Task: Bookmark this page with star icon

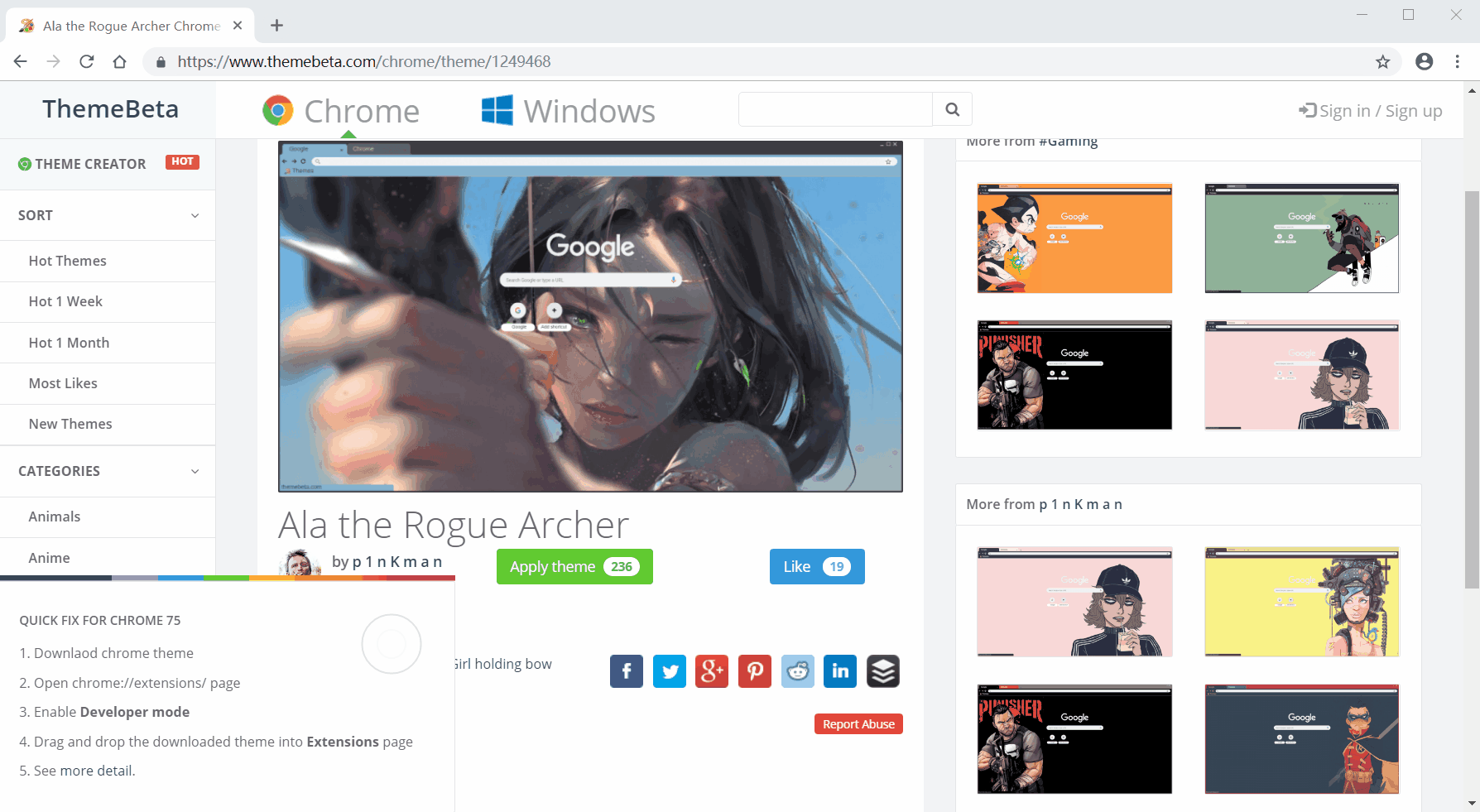Action: 1382,61
